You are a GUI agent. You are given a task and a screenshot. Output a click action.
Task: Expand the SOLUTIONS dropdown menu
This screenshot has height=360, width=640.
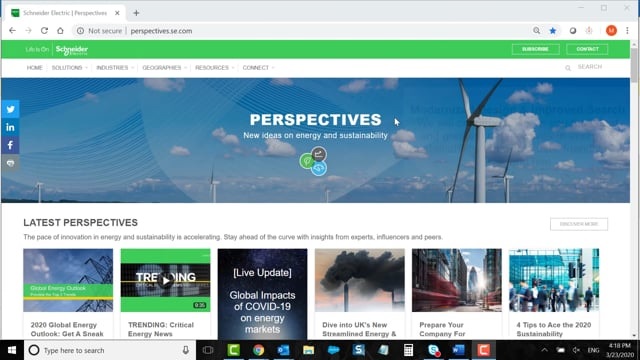[69, 68]
